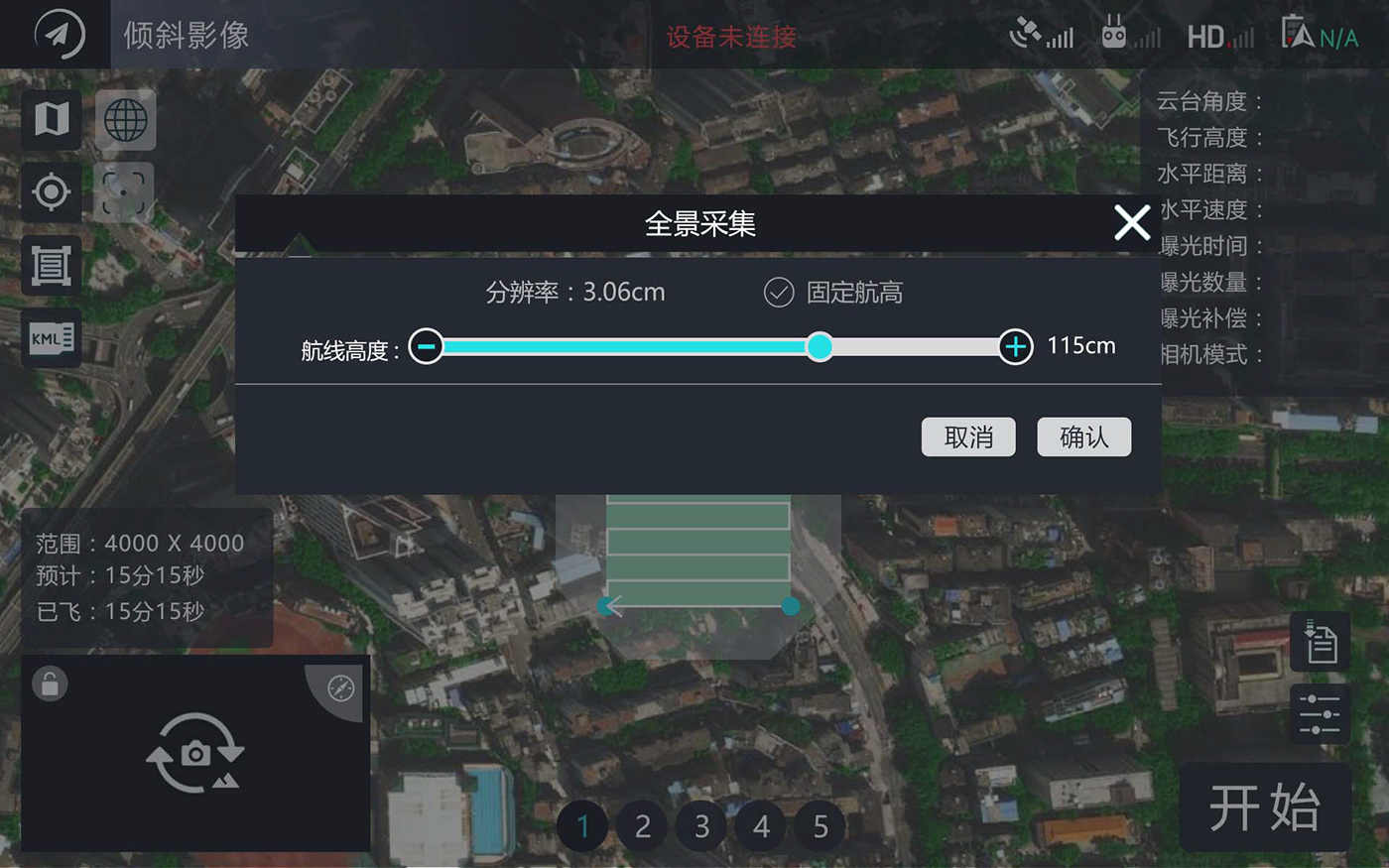The image size is (1389, 868).
Task: Open the document import icon on the right
Action: point(1320,642)
